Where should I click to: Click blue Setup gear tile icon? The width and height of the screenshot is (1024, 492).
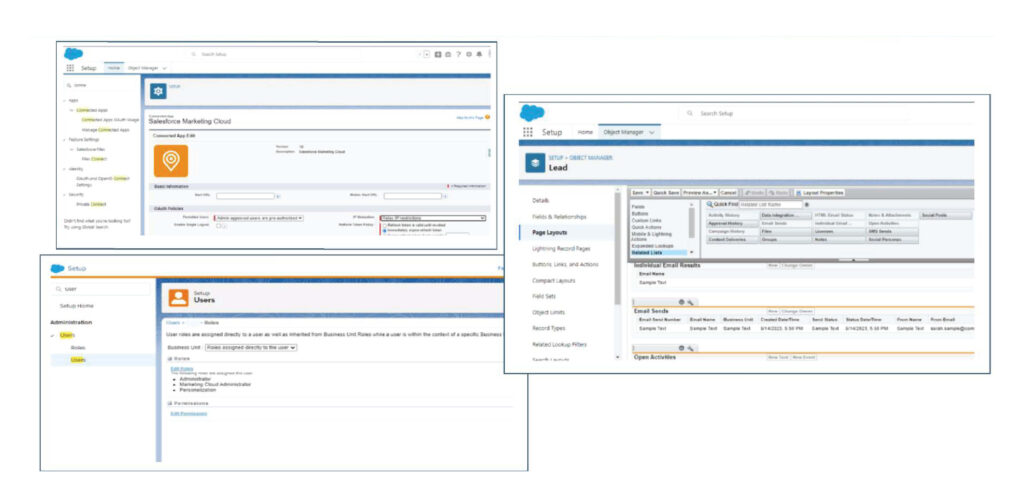[x=158, y=91]
